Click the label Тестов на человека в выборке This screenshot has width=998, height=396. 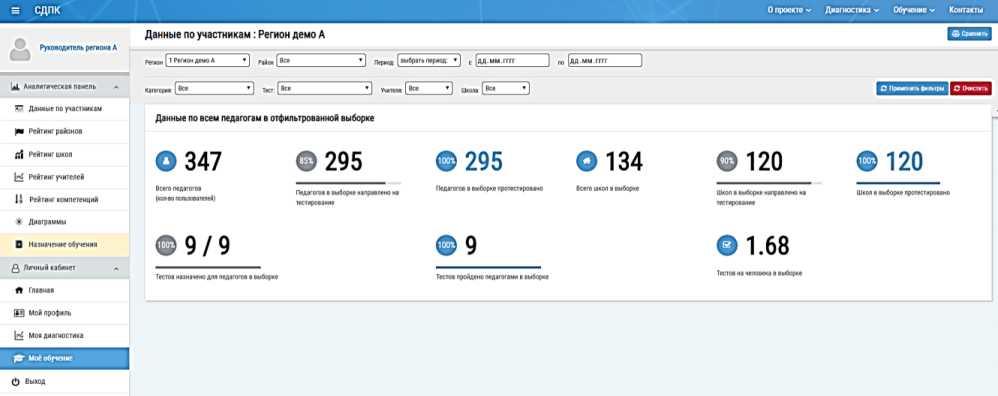pyautogui.click(x=759, y=273)
